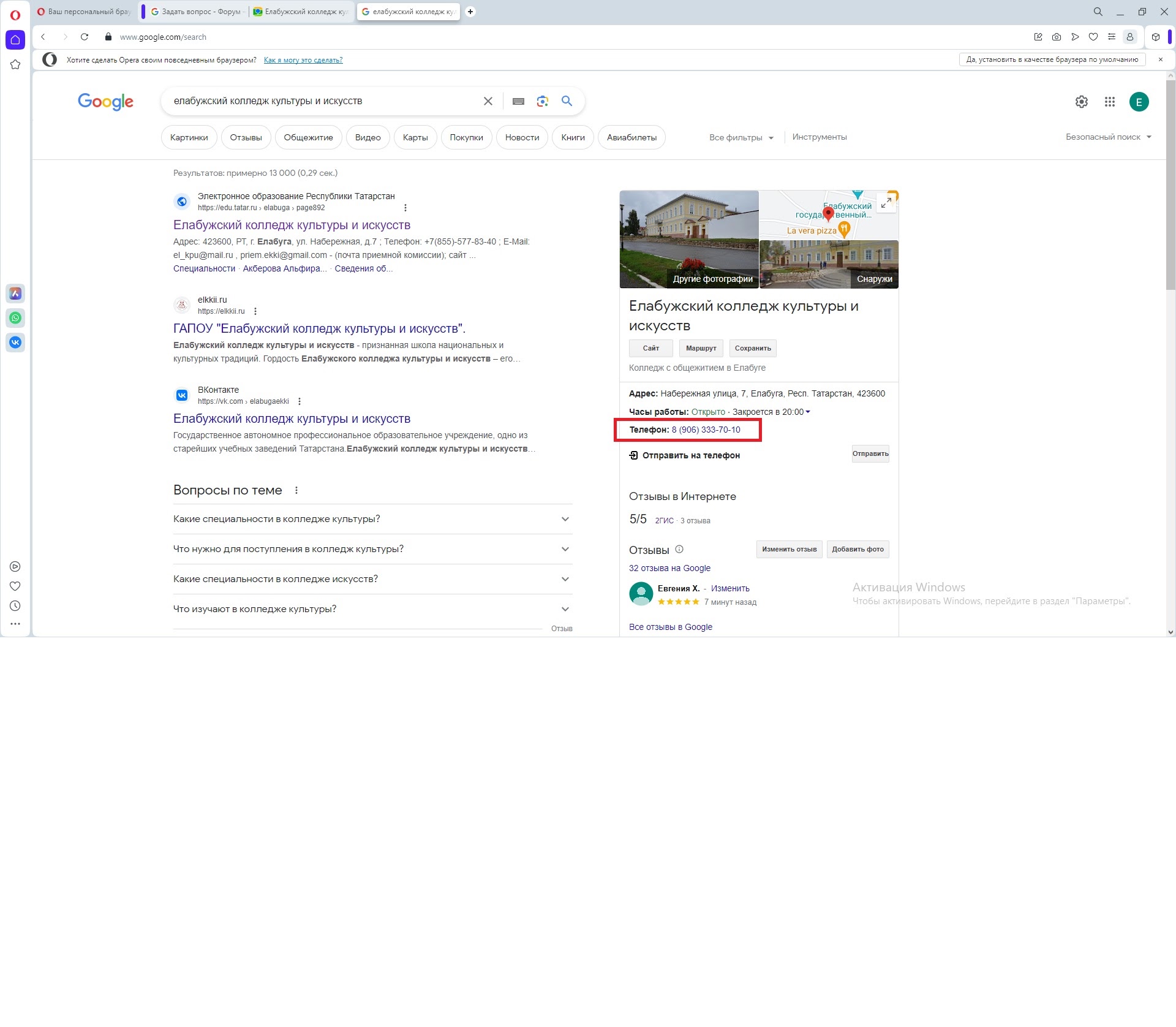The width and height of the screenshot is (1176, 1027).
Task: Clear the Google search box
Action: pos(488,101)
